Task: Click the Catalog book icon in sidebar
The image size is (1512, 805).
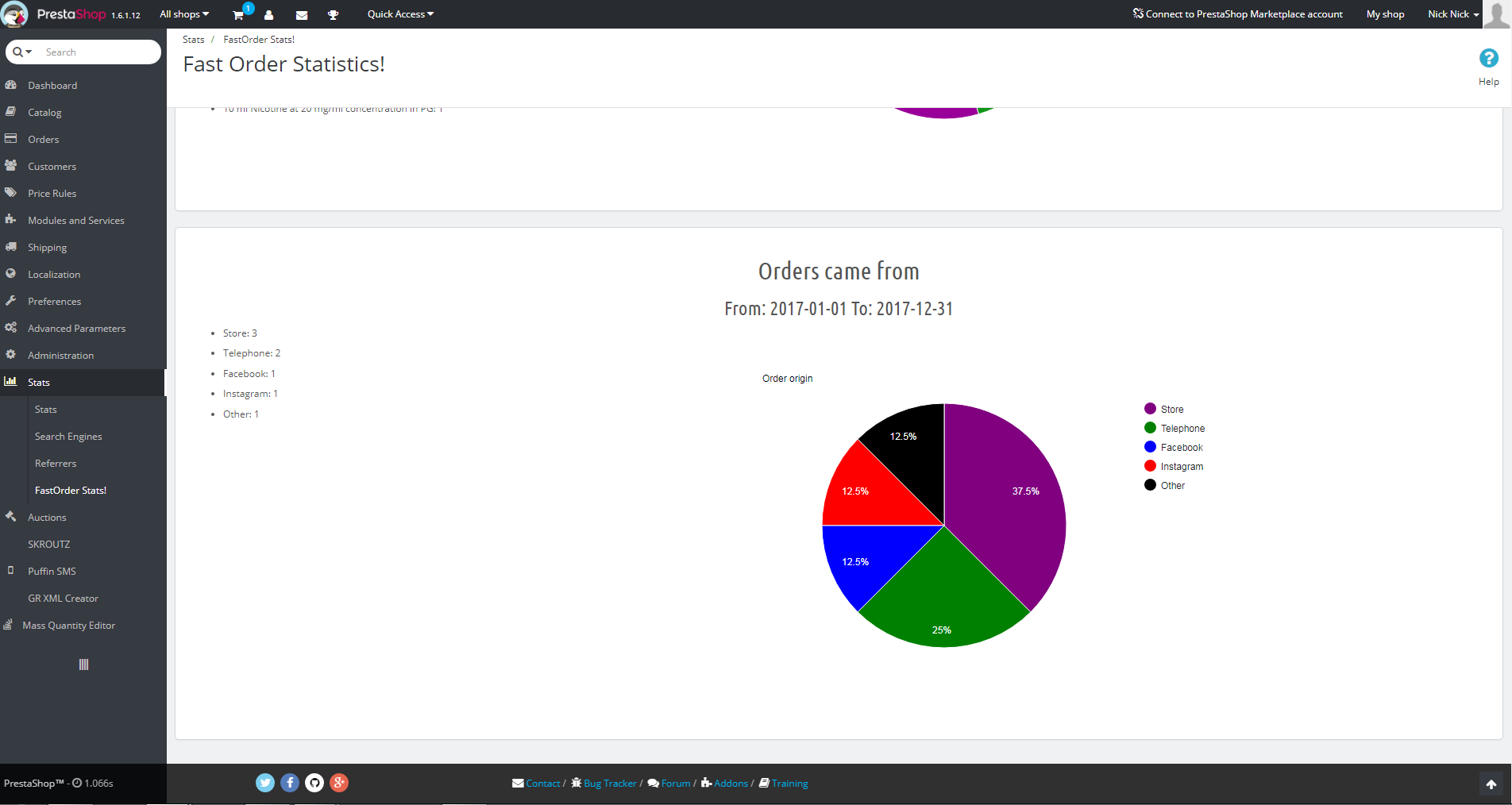Action: click(11, 112)
